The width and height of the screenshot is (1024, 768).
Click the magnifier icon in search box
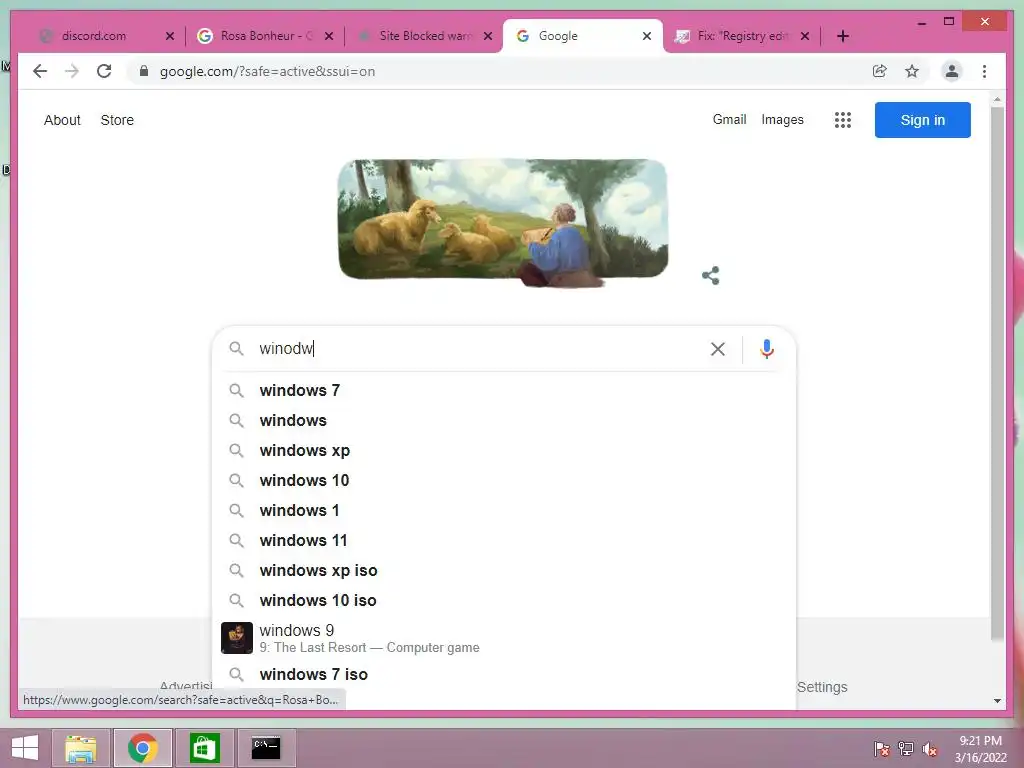[236, 349]
